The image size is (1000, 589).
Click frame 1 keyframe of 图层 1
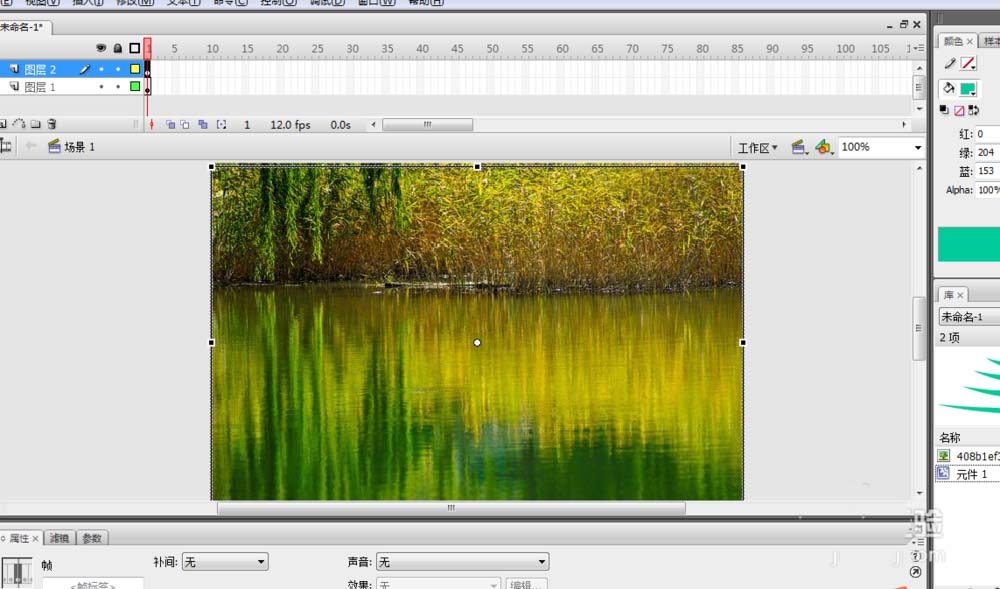[x=147, y=87]
